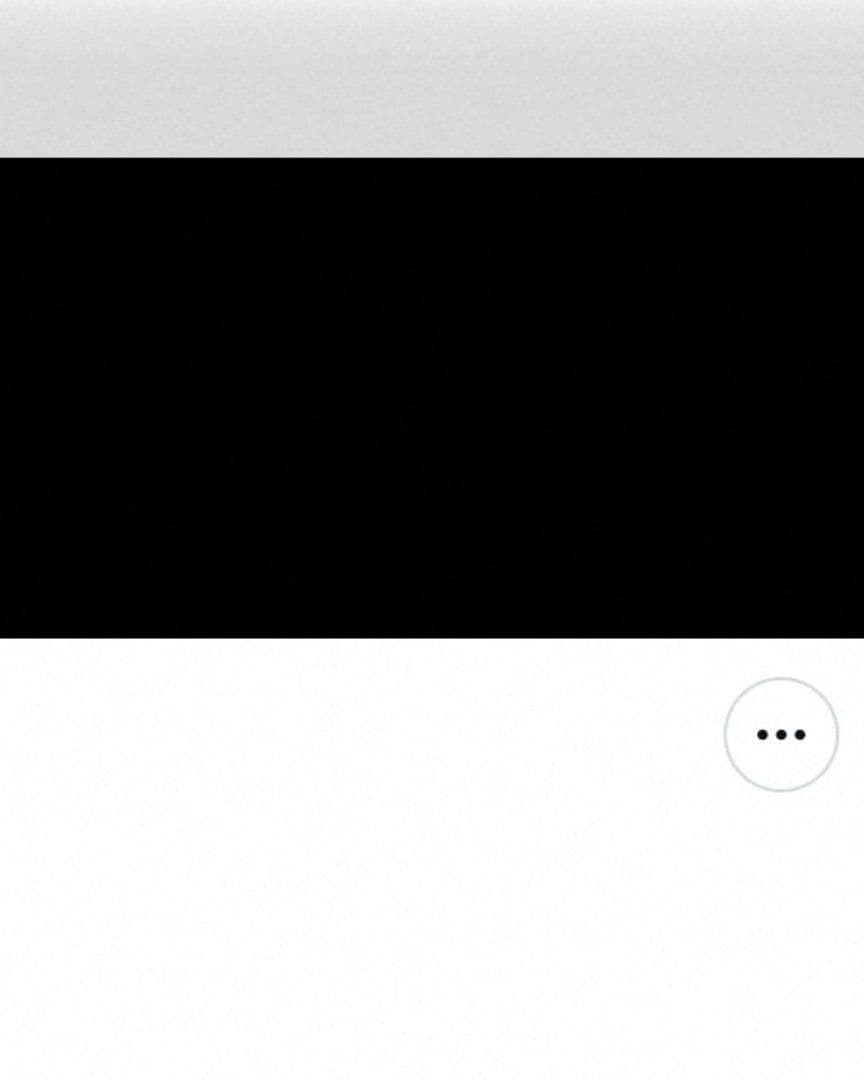Click the middle dot of the ellipsis icon
Screen dimensions: 864x1080
pyautogui.click(x=781, y=735)
